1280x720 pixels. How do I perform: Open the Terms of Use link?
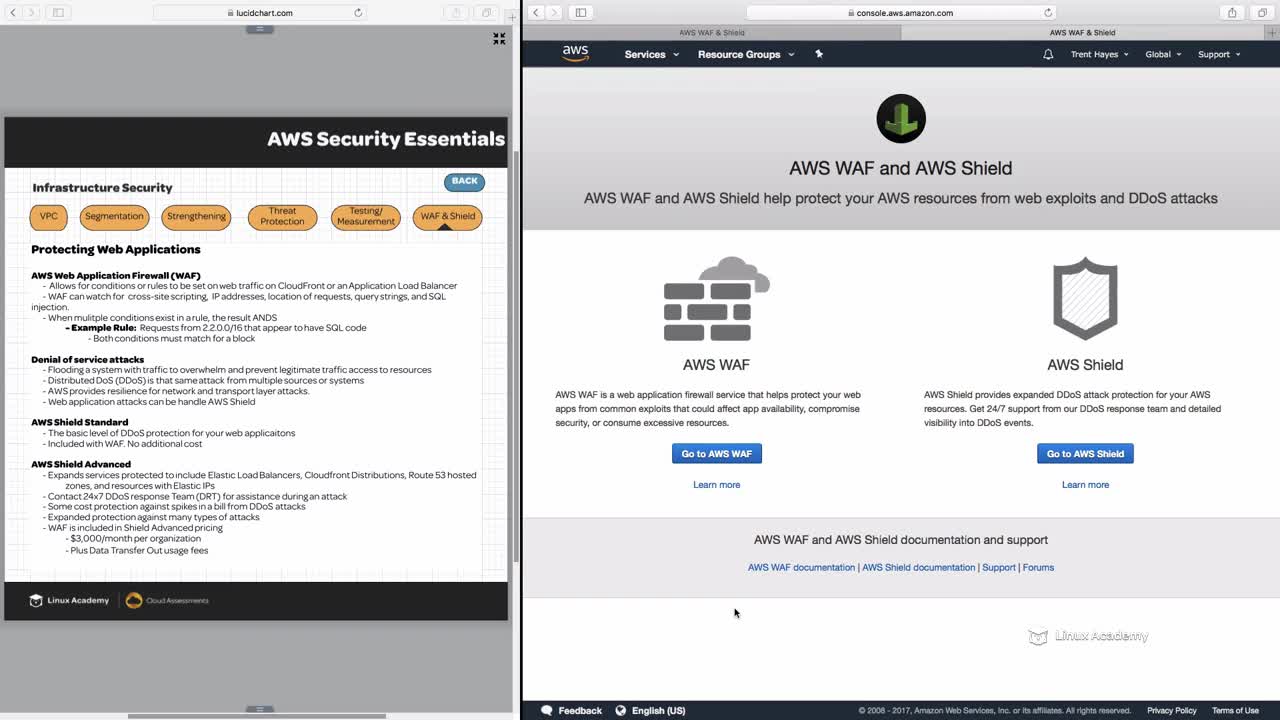[1235, 711]
